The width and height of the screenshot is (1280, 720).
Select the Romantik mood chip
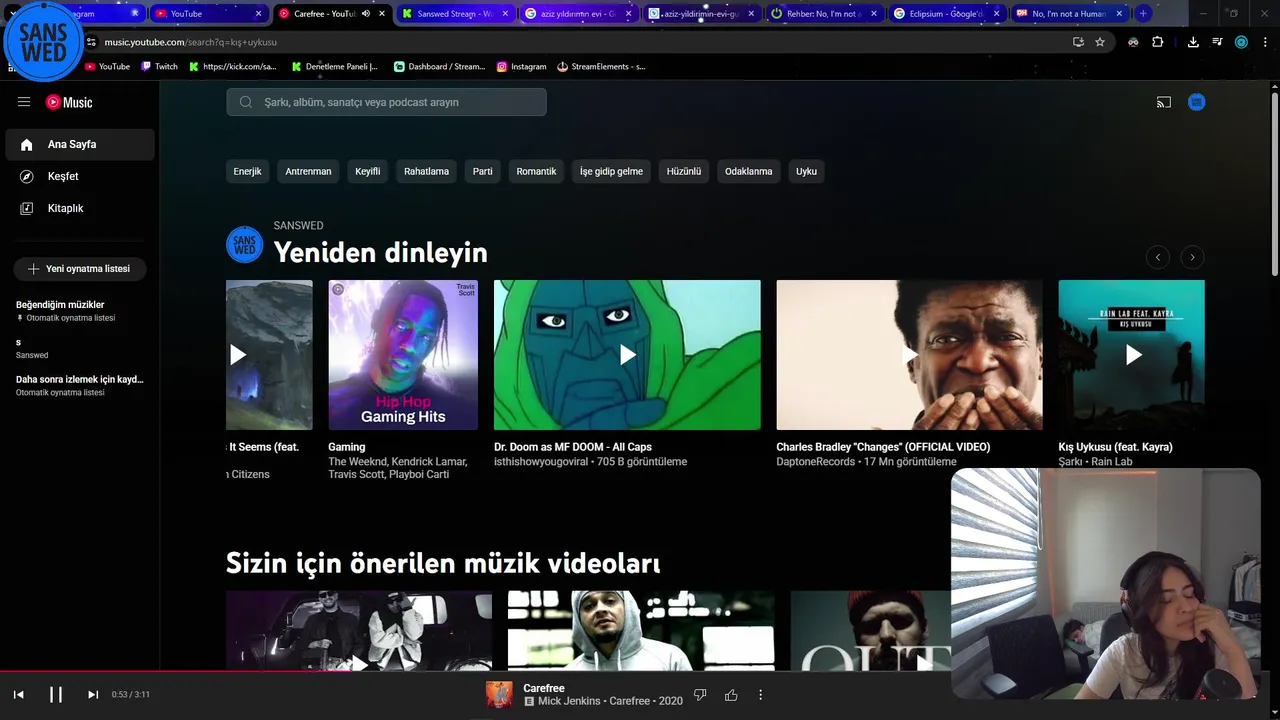[536, 171]
